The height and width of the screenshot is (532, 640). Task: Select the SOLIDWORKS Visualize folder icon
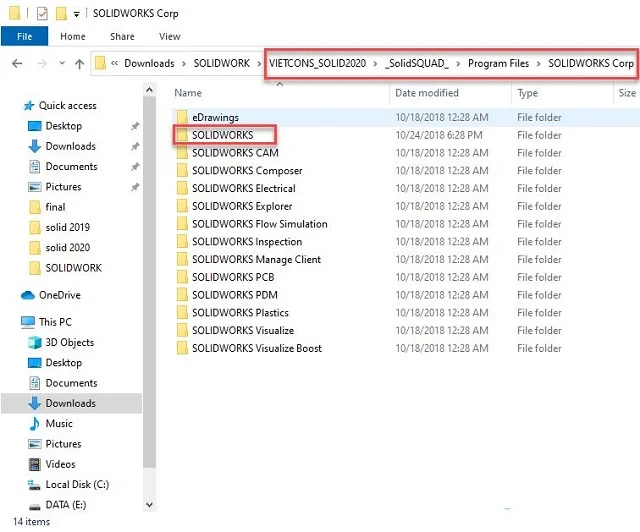click(x=182, y=331)
